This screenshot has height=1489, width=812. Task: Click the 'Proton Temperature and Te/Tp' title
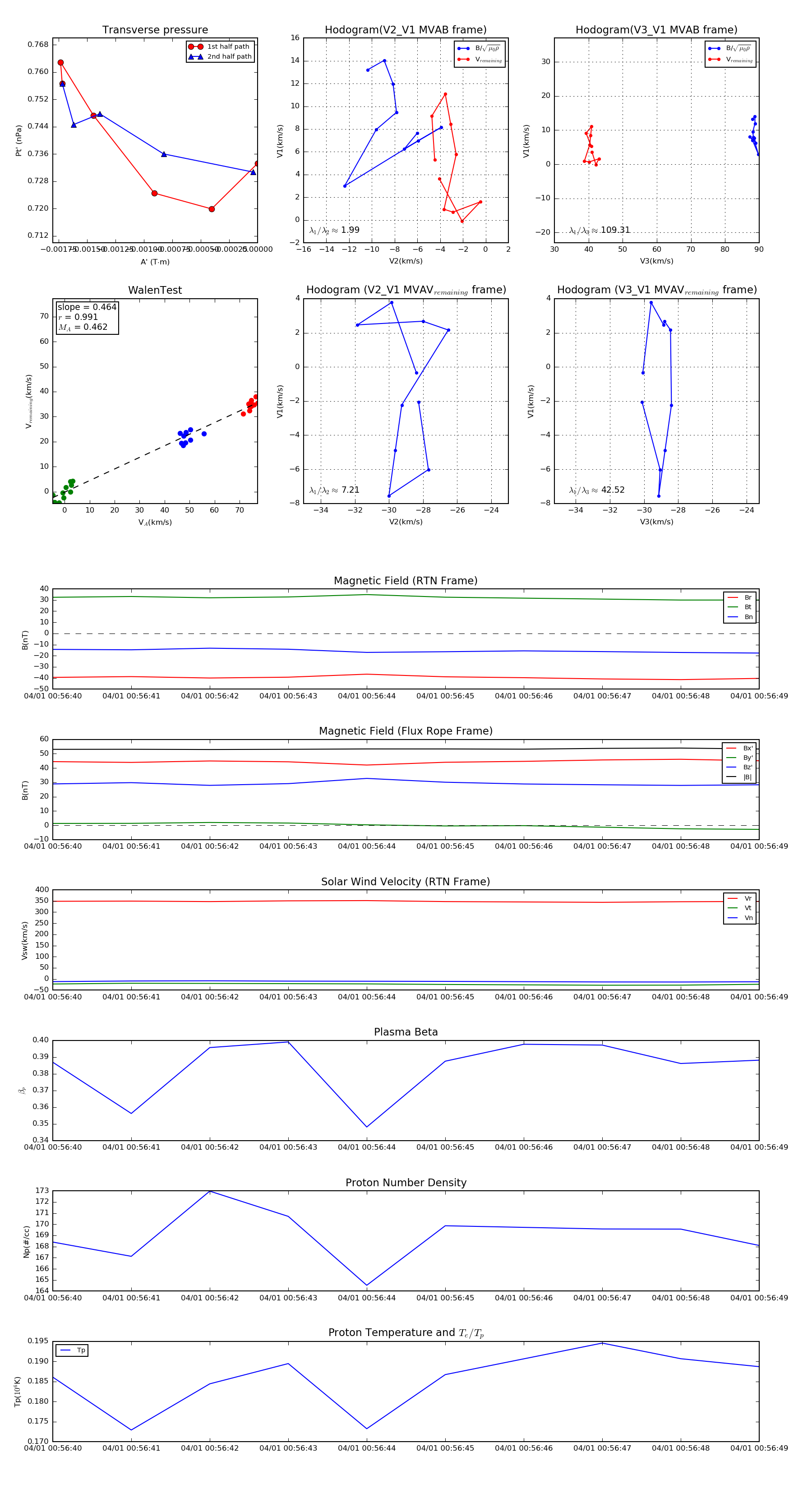[406, 1333]
